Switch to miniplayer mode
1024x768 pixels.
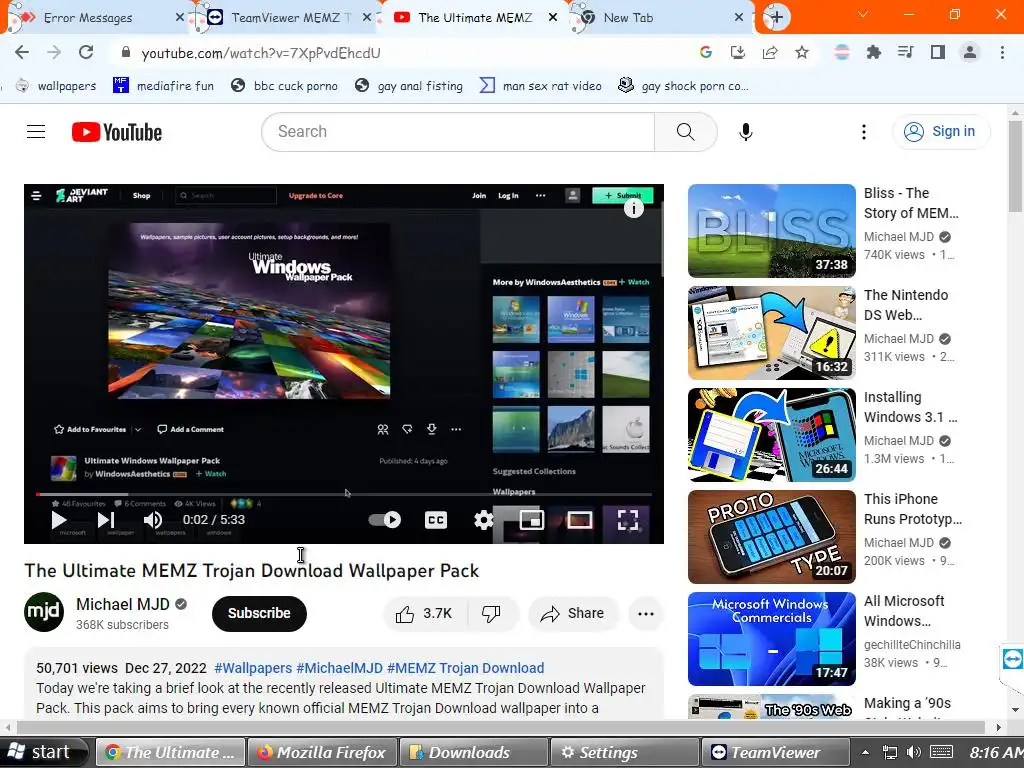point(532,520)
